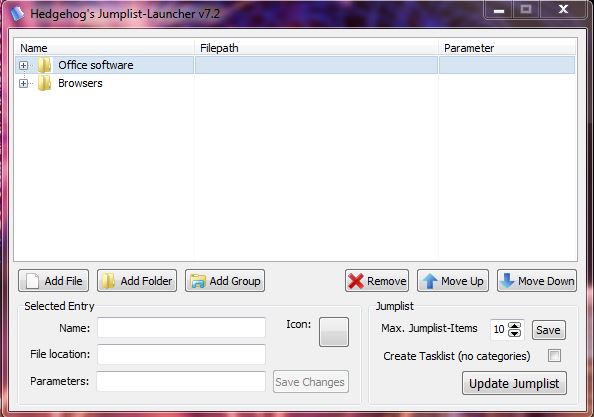Viewport: 594px width, 417px height.
Task: Click the red X Remove icon
Action: (356, 281)
